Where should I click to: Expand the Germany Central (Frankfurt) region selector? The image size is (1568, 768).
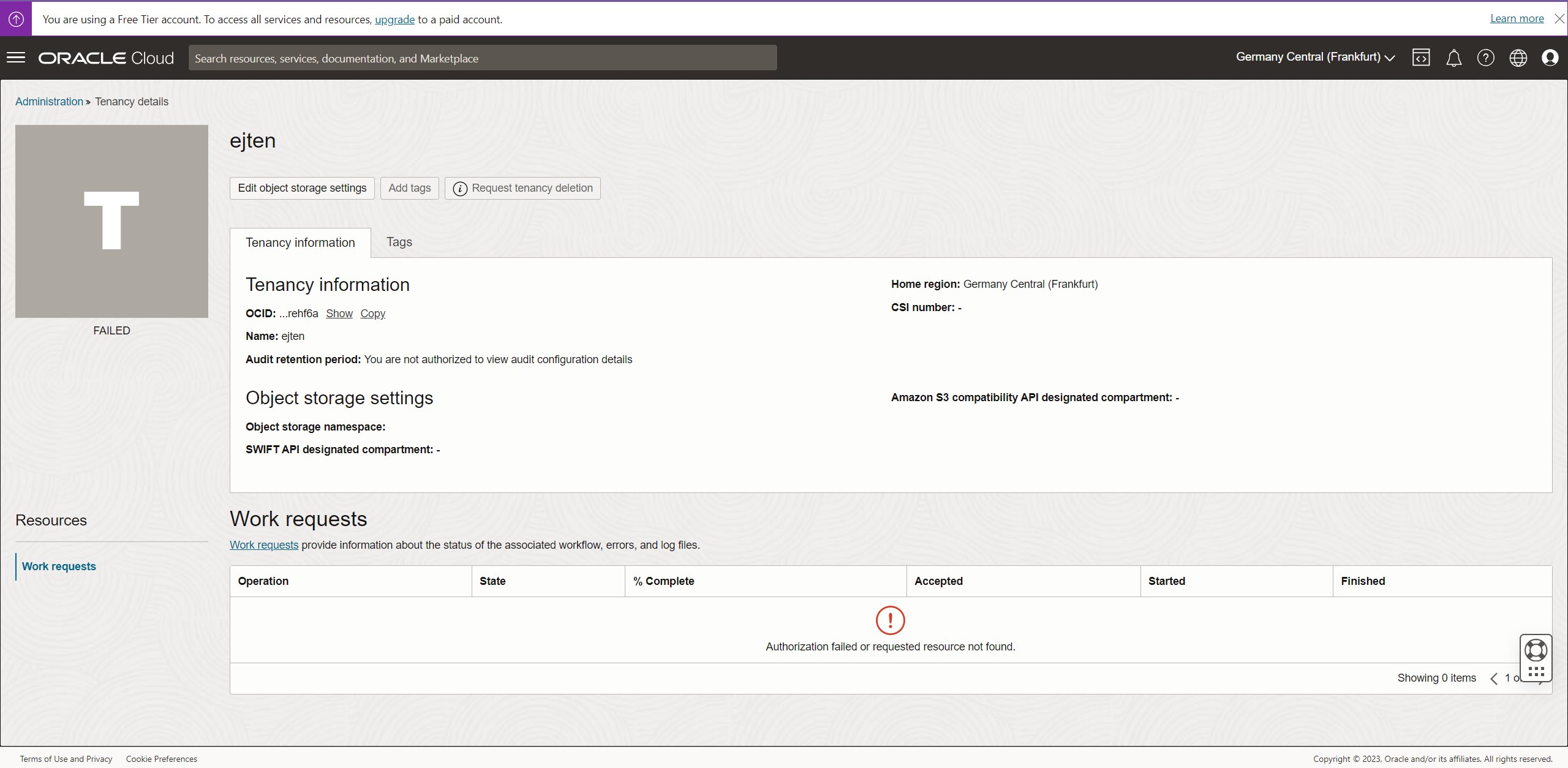(x=1315, y=58)
